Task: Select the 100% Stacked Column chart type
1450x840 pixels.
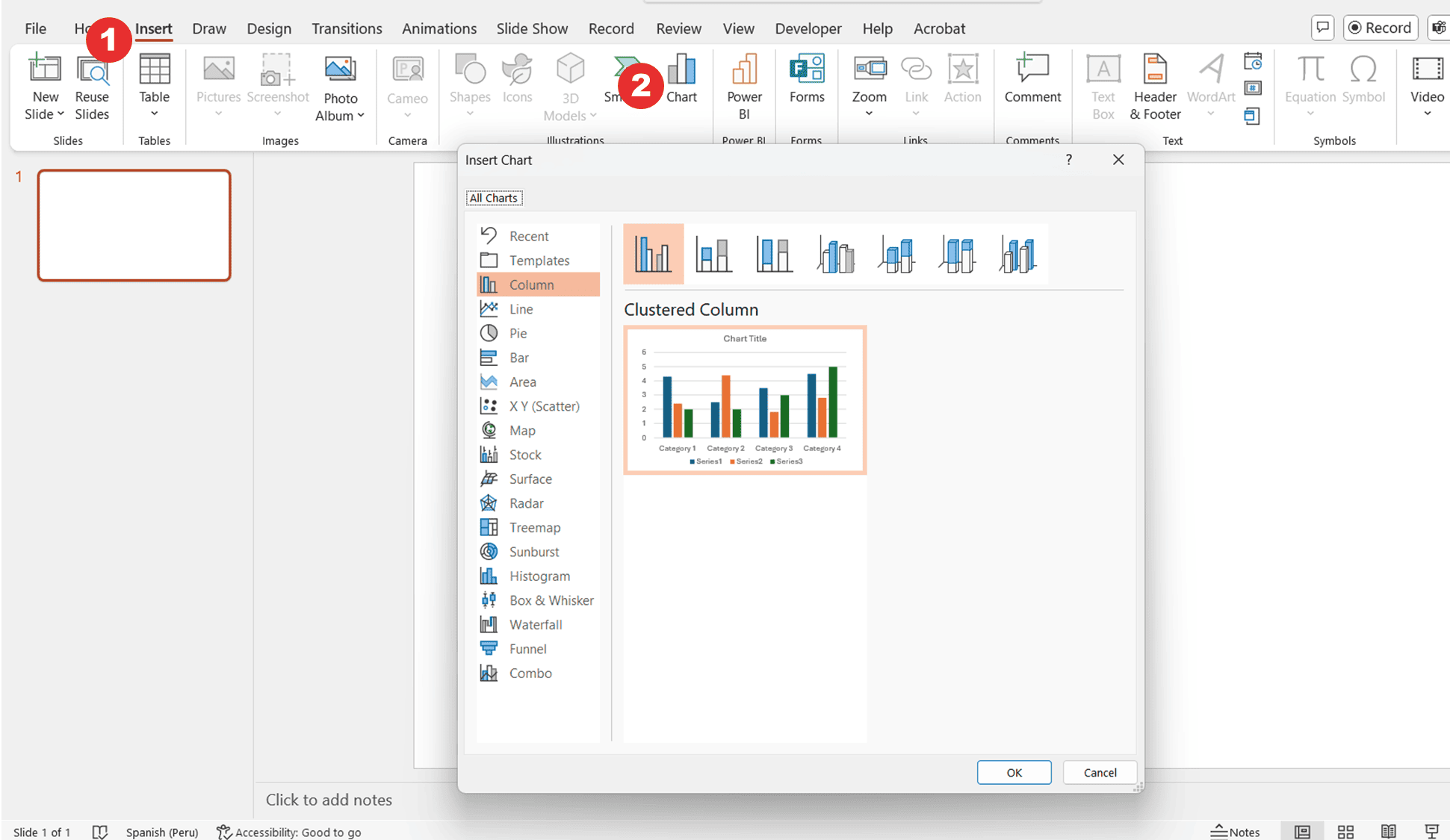Action: tap(775, 252)
